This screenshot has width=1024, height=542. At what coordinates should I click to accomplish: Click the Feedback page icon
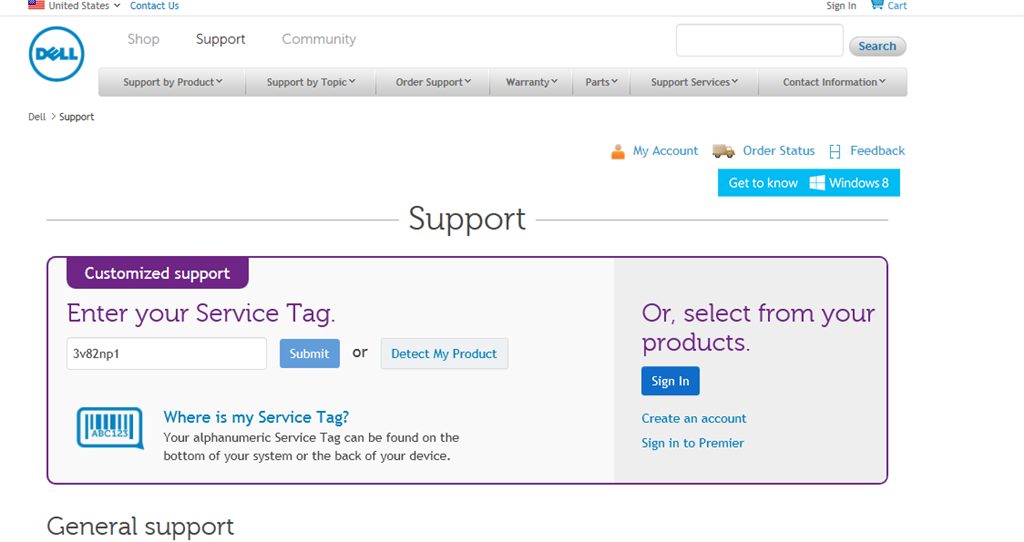click(x=835, y=151)
